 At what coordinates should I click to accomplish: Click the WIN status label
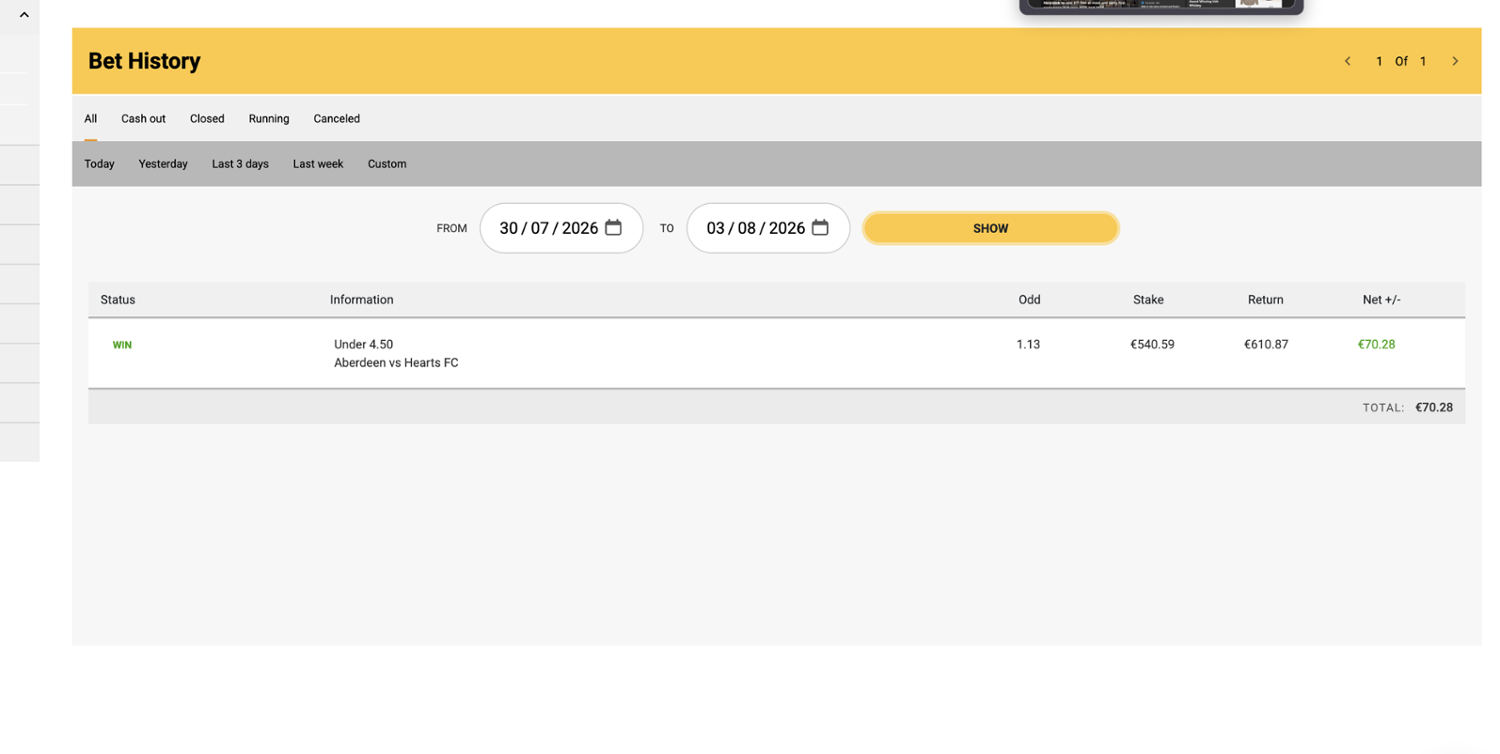click(122, 345)
